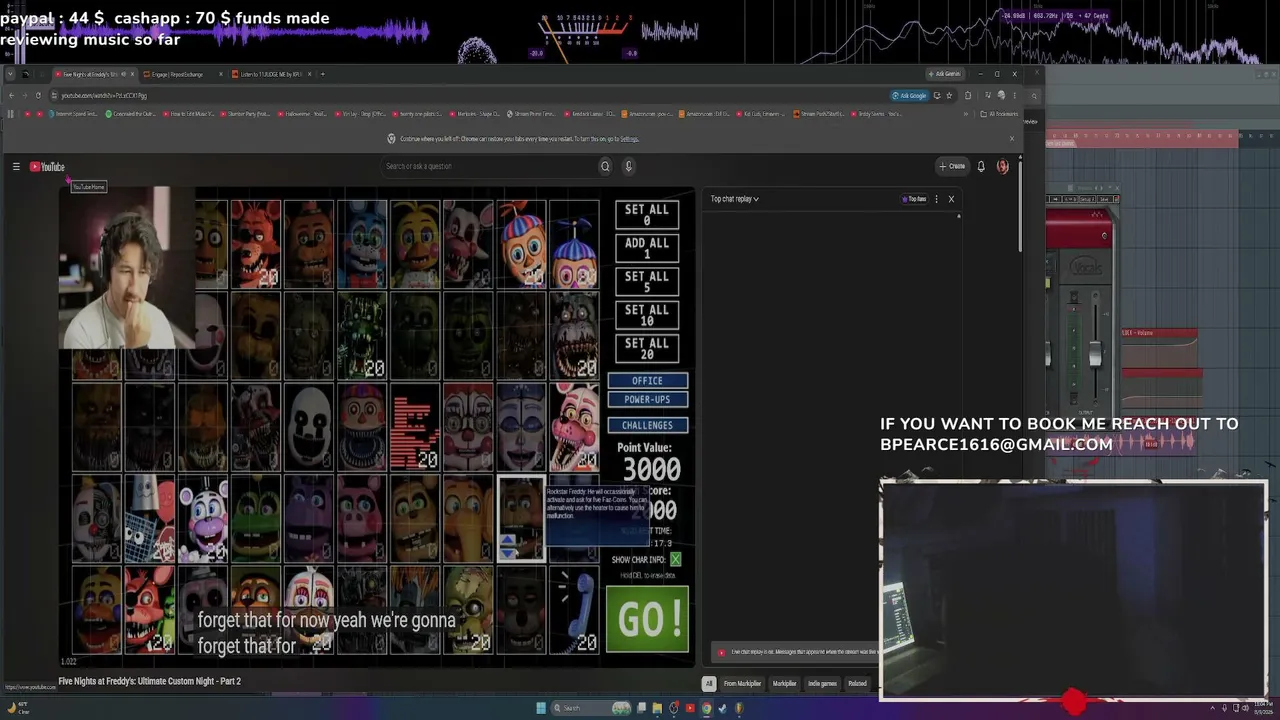
Task: Open Task View on the taskbar
Action: coord(641,708)
